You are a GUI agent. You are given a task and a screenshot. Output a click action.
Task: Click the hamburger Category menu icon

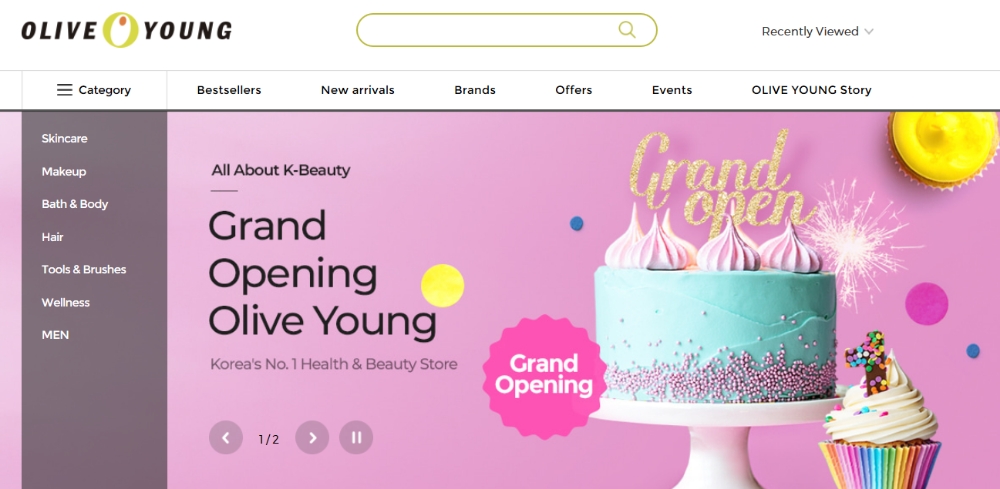pyautogui.click(x=64, y=90)
